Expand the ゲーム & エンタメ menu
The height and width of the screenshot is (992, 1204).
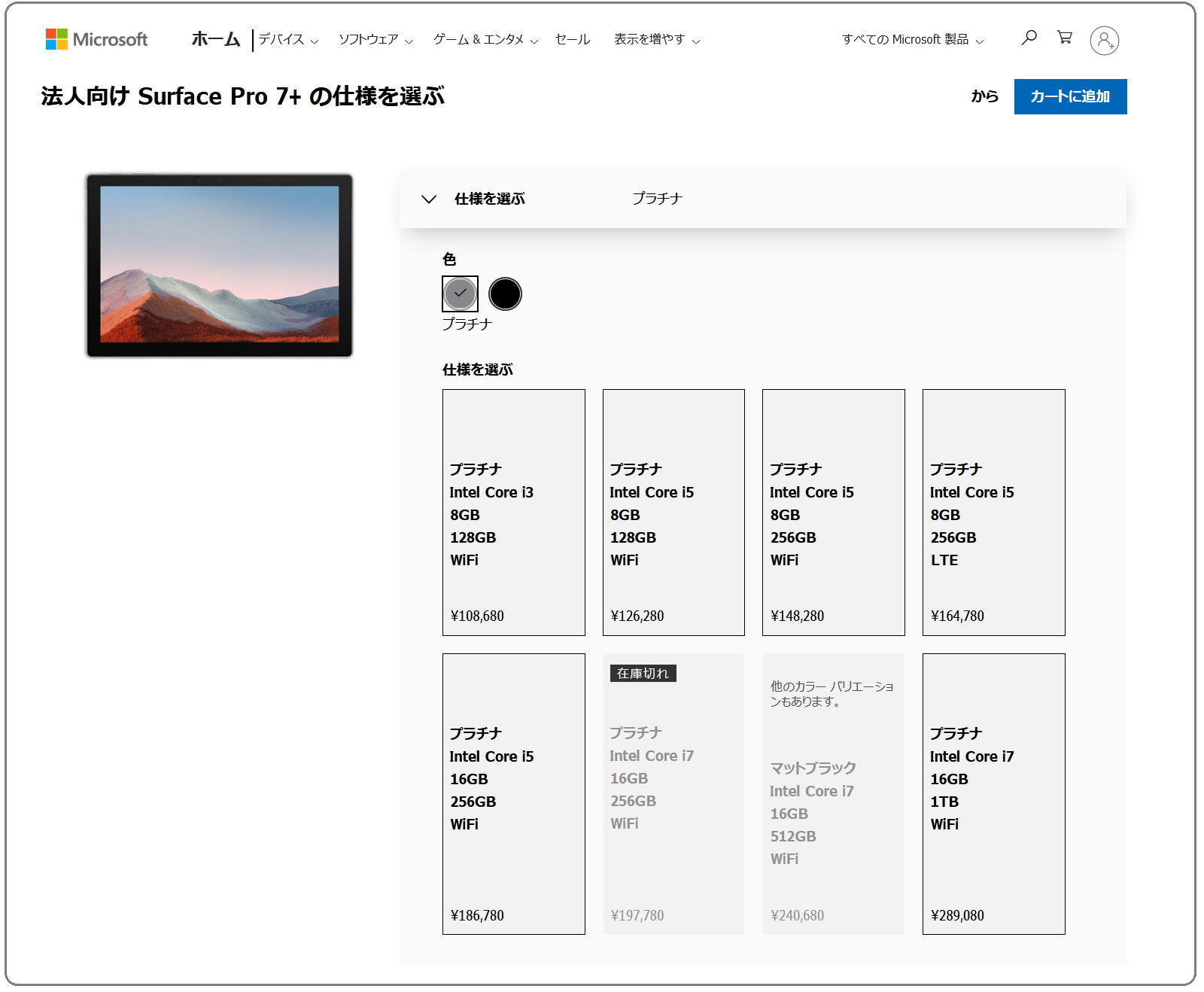pyautogui.click(x=485, y=39)
